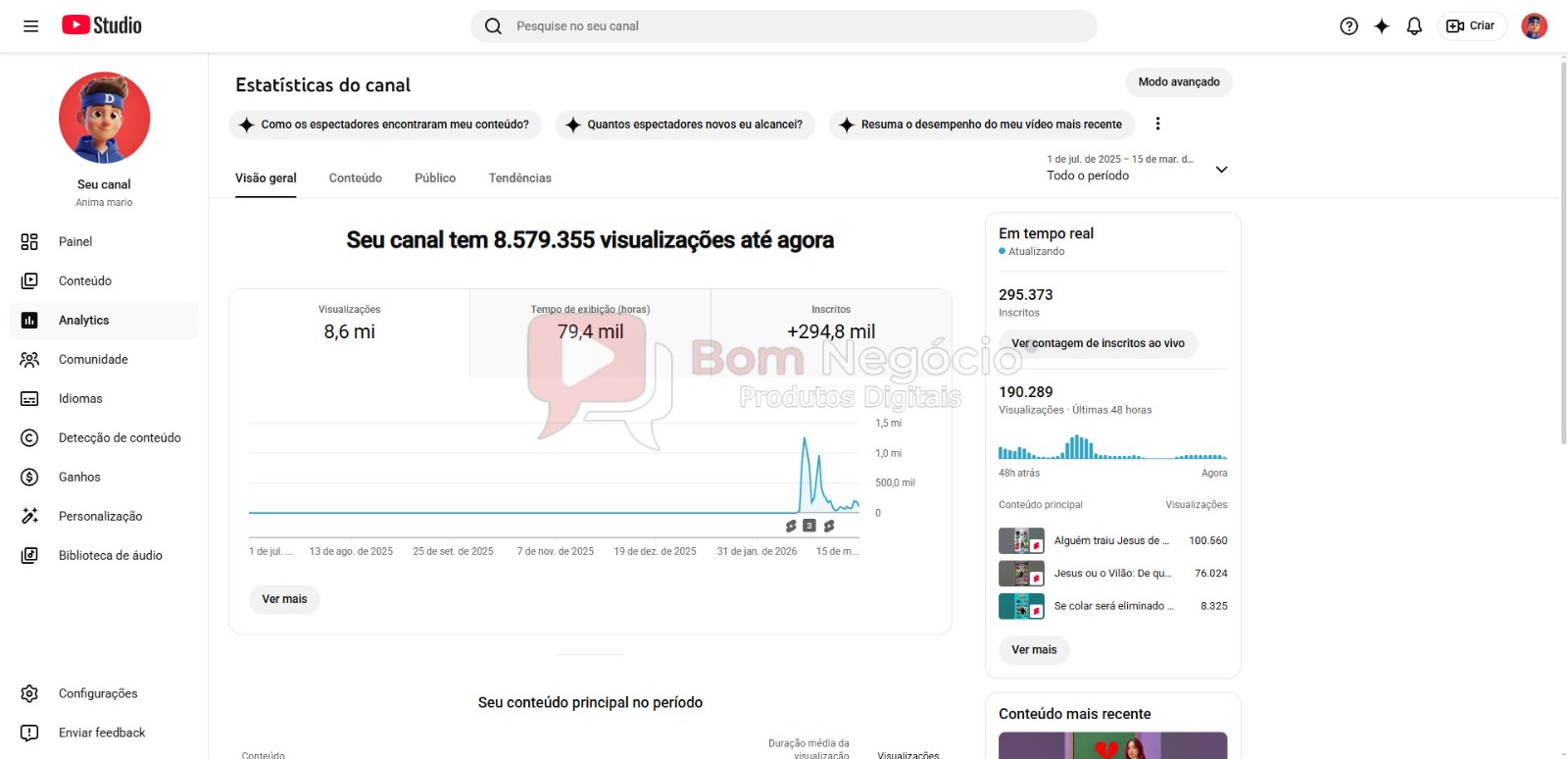Switch to the Público tab
This screenshot has width=1568, height=759.
click(x=434, y=178)
